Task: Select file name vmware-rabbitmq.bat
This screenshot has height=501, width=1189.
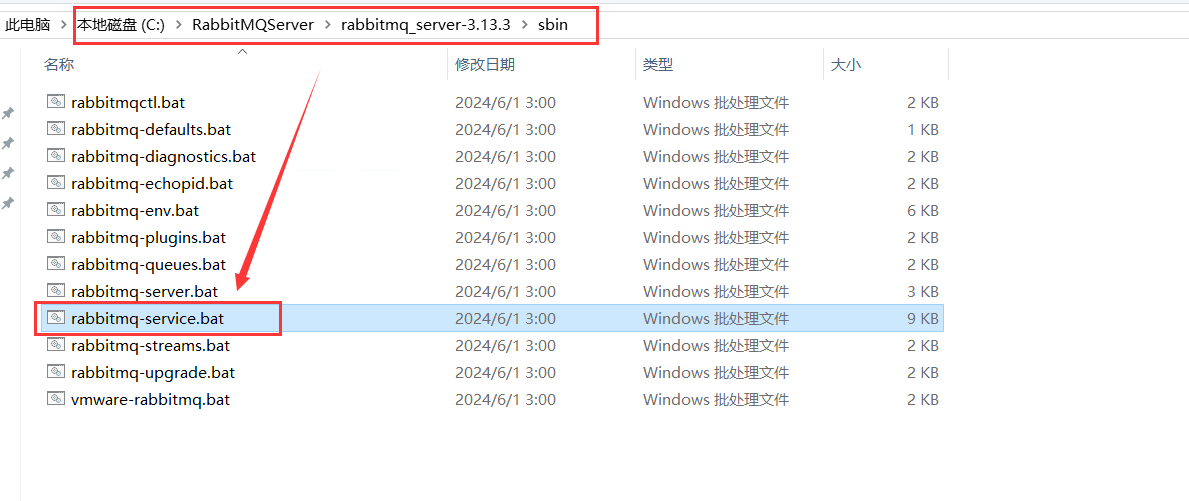Action: pos(150,400)
